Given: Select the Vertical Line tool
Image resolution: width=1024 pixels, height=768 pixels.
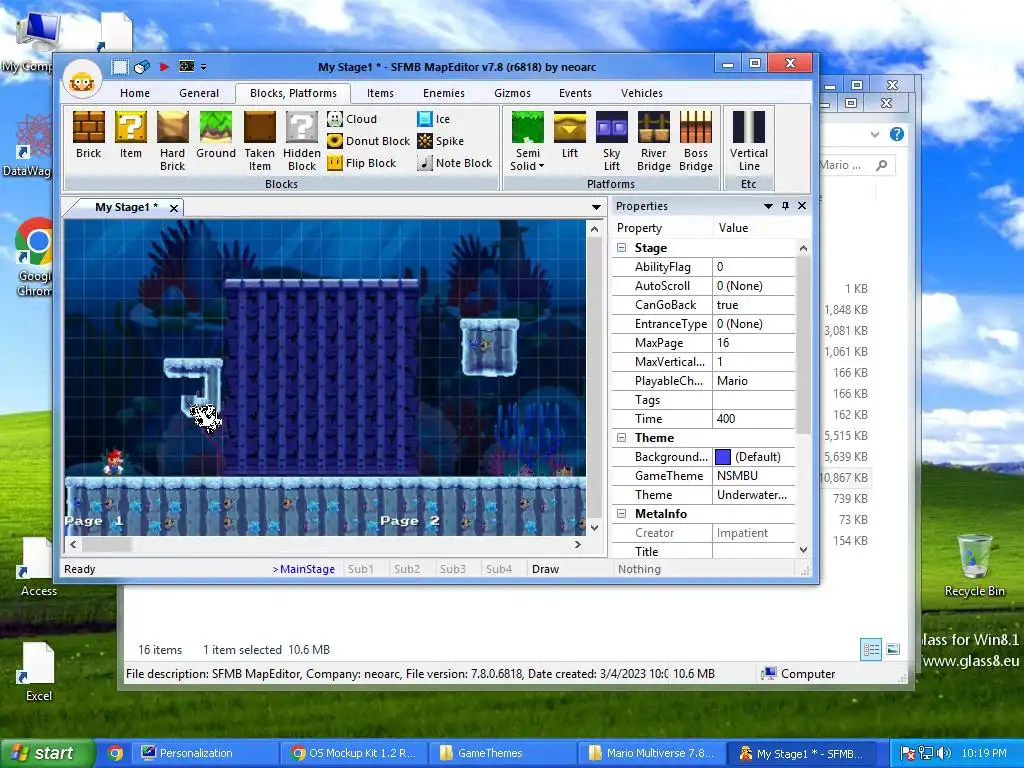Looking at the screenshot, I should click(748, 141).
